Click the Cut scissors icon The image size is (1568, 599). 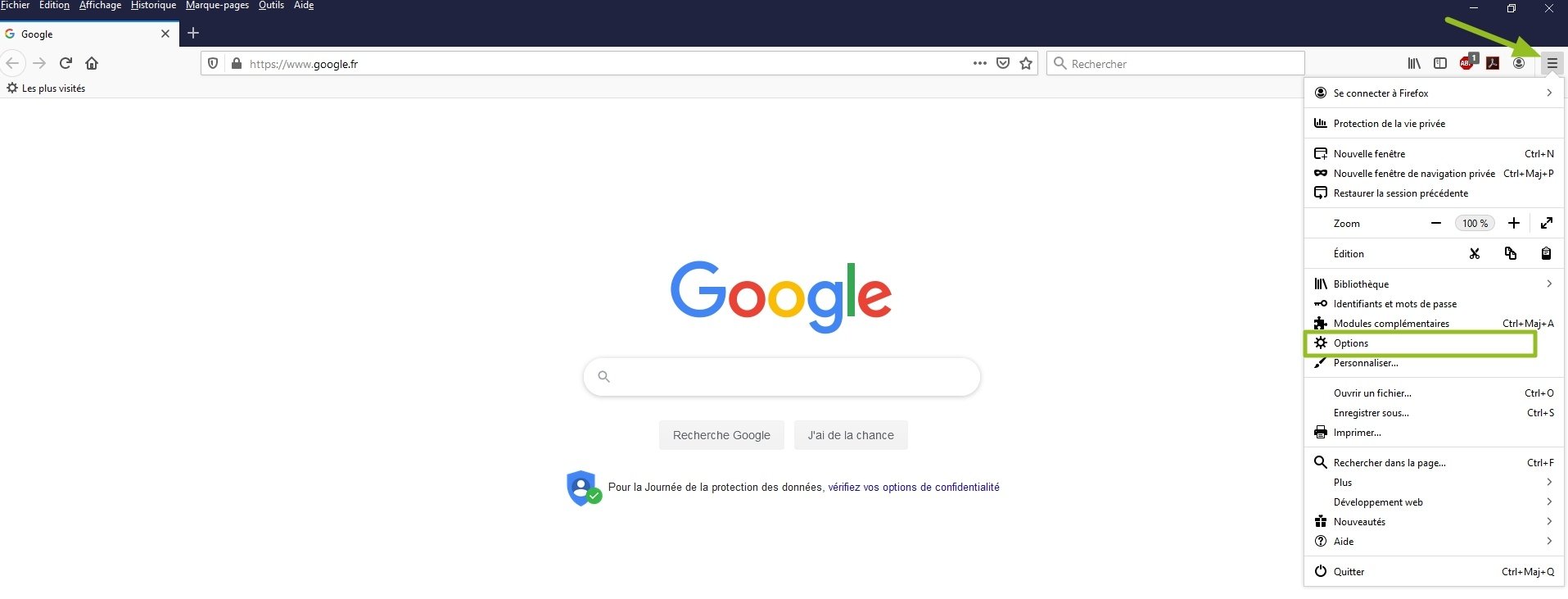pyautogui.click(x=1475, y=253)
